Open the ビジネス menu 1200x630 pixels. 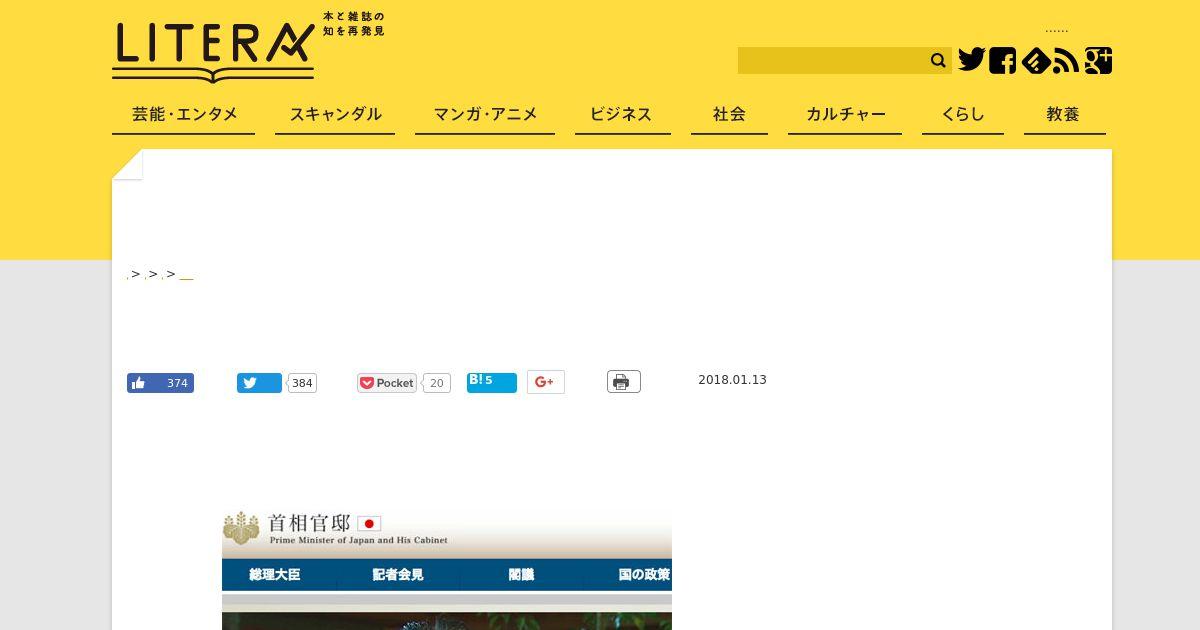point(622,115)
